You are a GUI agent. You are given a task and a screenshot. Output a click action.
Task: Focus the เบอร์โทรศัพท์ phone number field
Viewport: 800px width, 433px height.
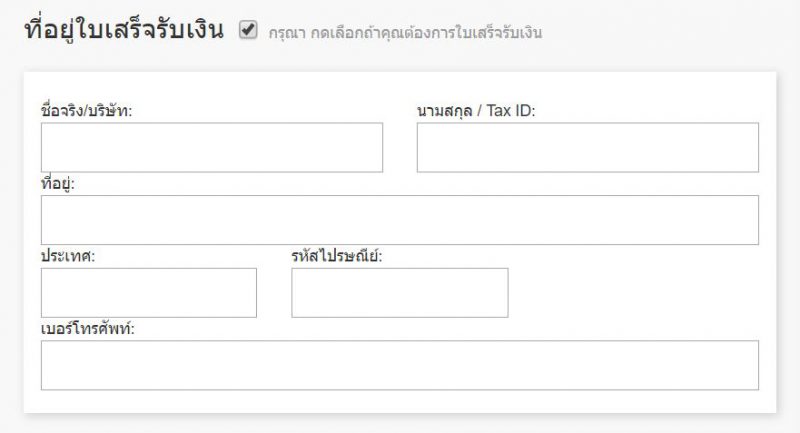pos(399,365)
